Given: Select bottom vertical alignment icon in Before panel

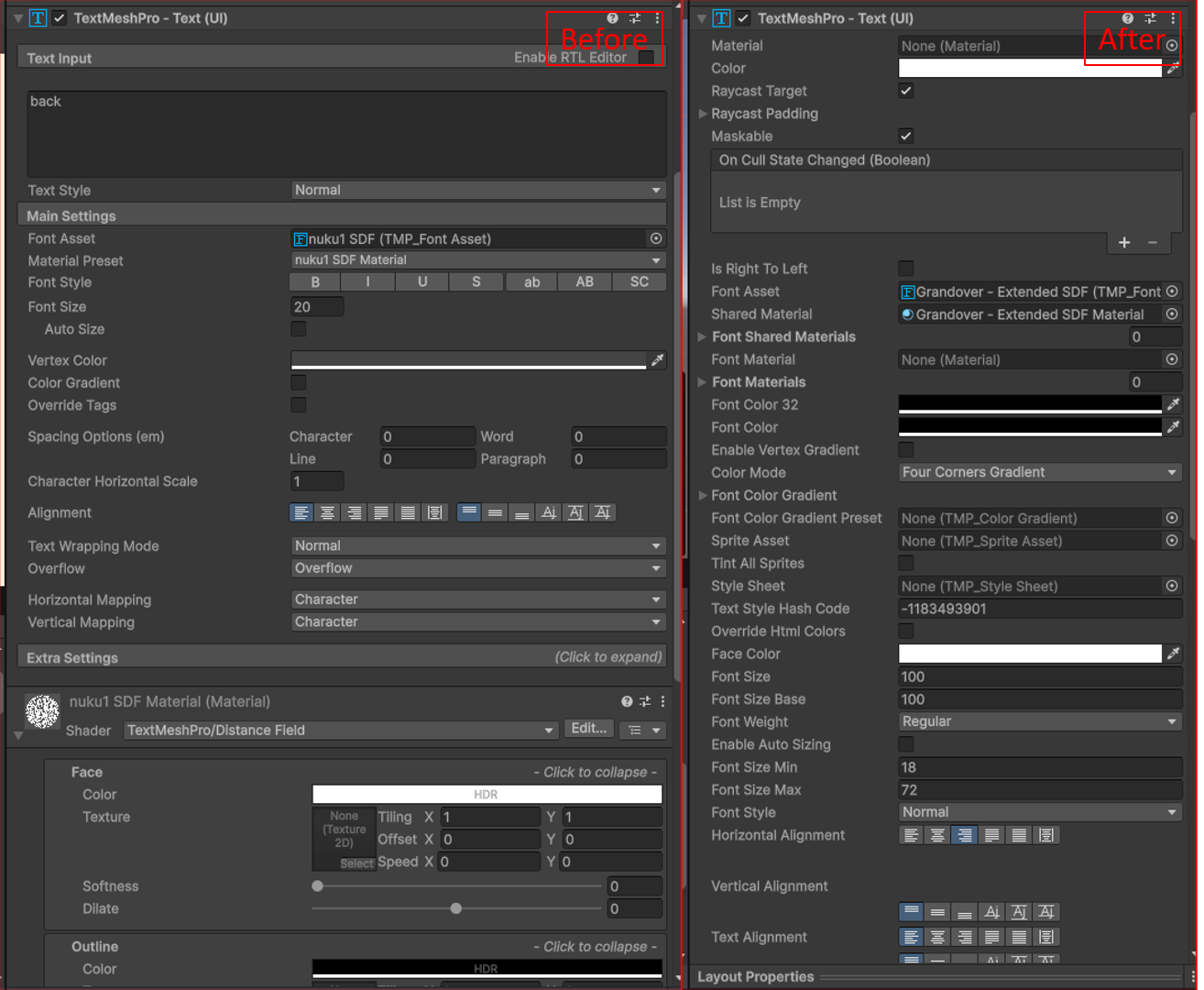Looking at the screenshot, I should pos(521,512).
